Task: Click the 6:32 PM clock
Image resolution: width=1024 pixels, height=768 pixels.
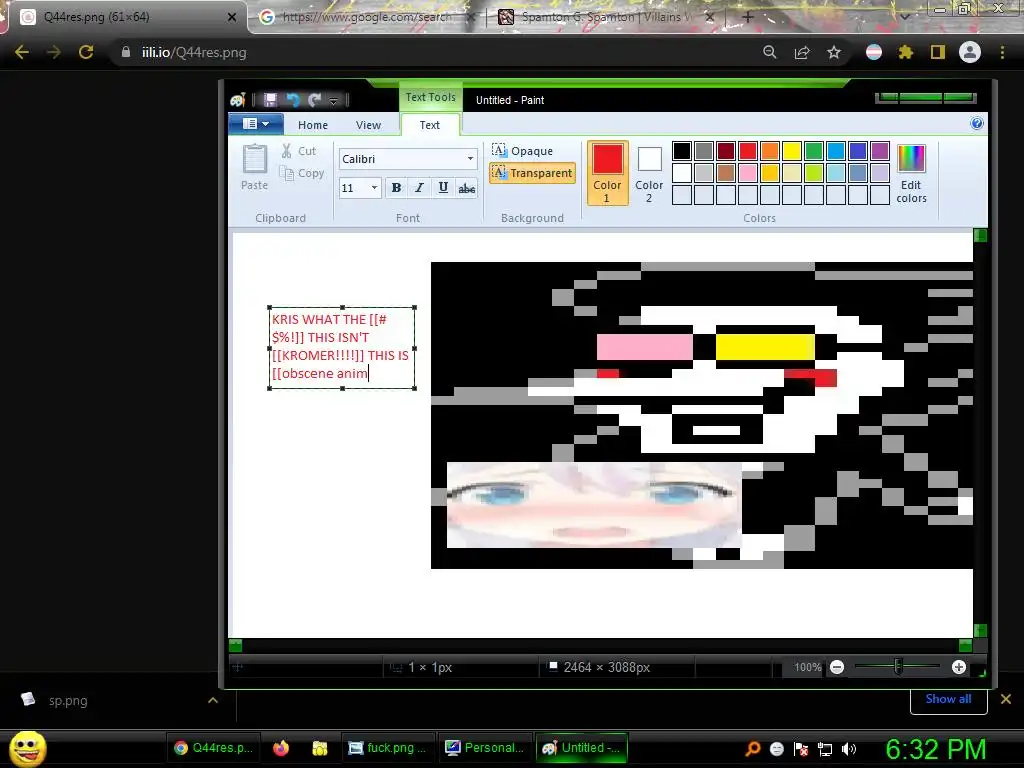Action: [x=936, y=749]
